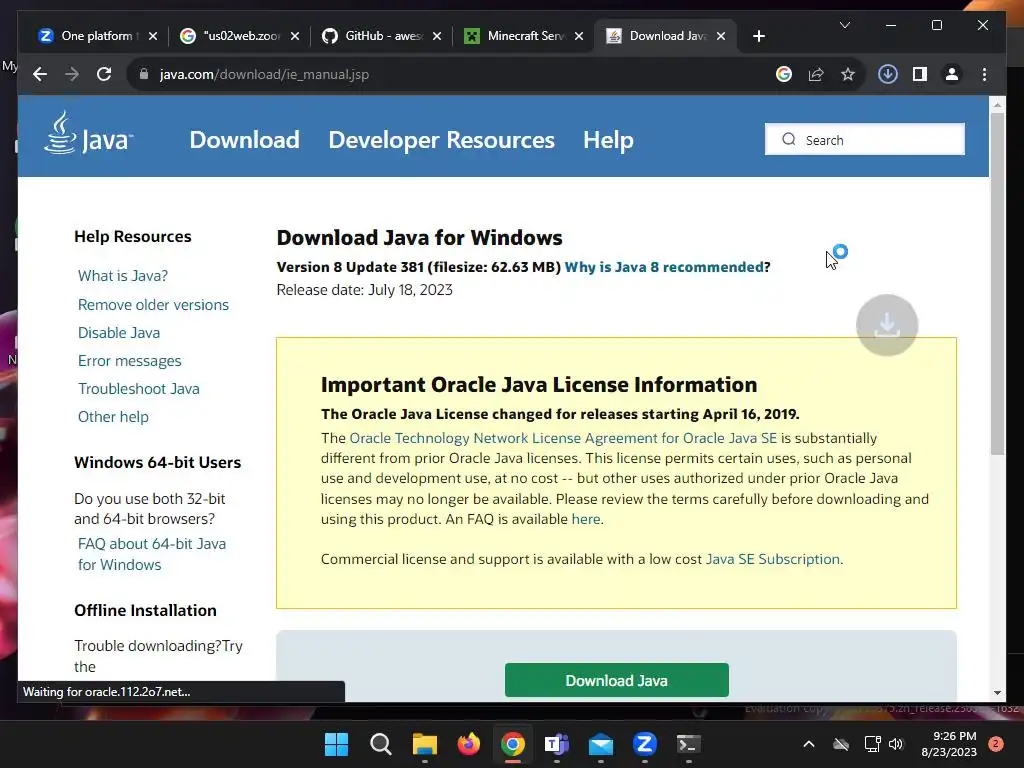Switch to Chrome in the taskbar
This screenshot has height=768, width=1024.
[x=513, y=744]
